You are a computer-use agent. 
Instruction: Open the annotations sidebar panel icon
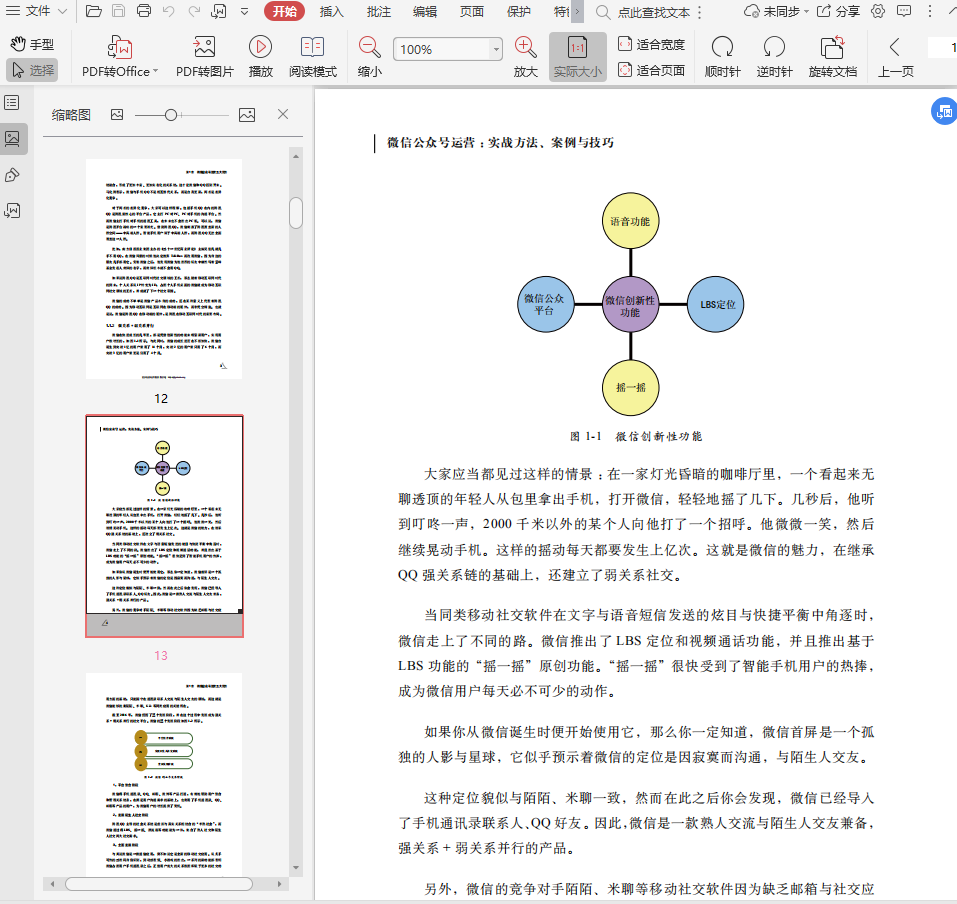[12, 211]
